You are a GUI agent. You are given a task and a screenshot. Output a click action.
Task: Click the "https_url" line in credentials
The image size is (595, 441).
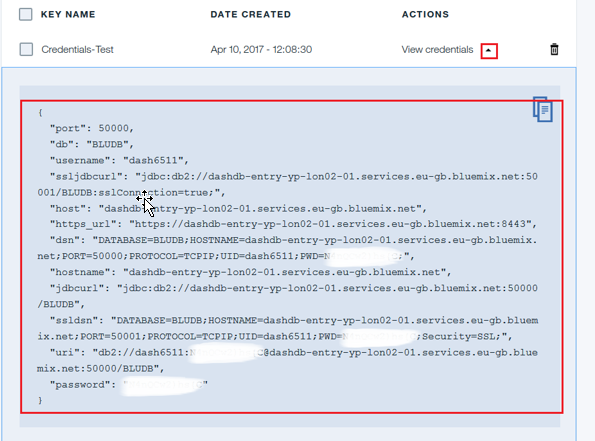coord(293,224)
